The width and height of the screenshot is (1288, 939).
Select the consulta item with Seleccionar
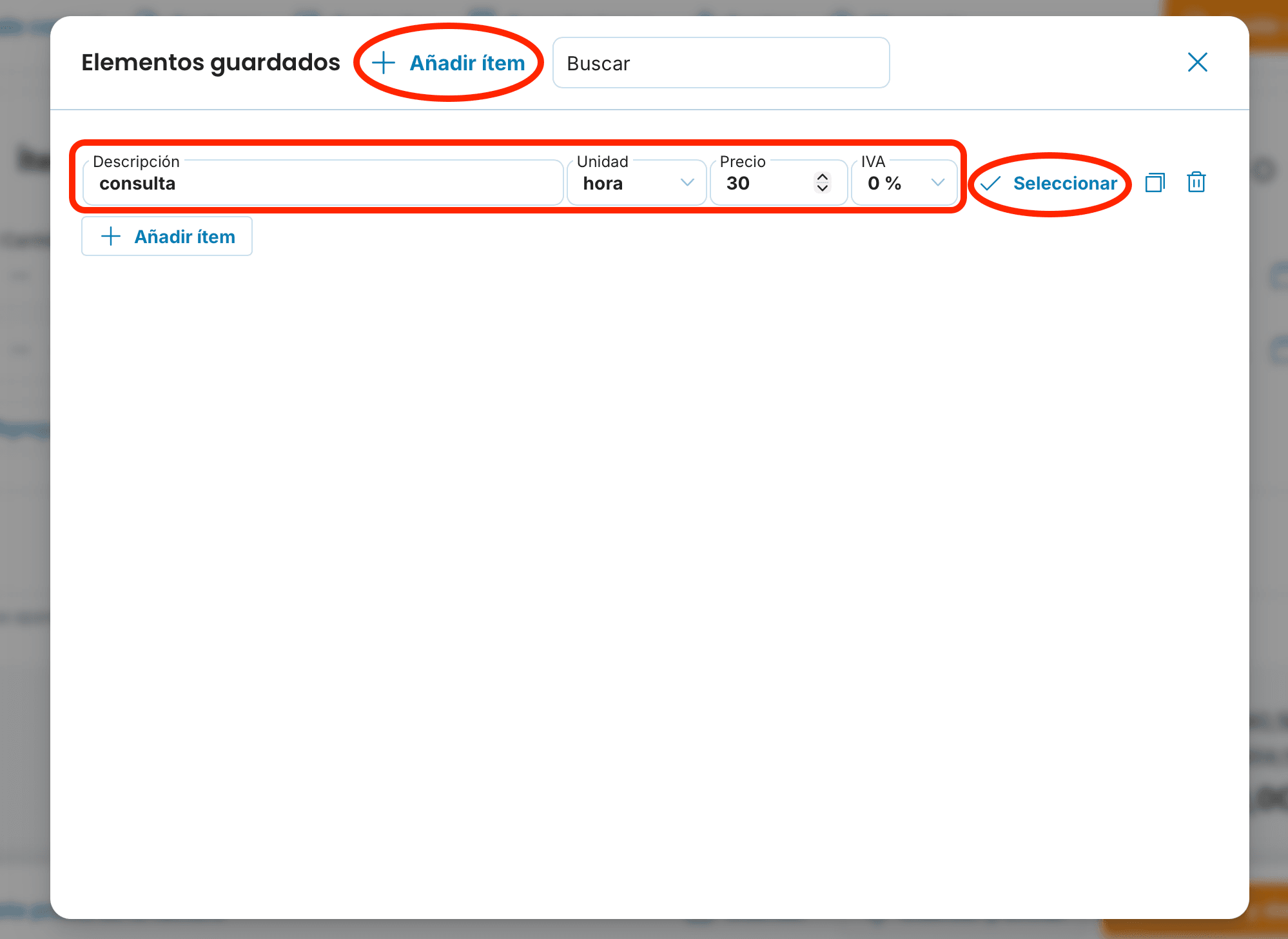pyautogui.click(x=1049, y=184)
